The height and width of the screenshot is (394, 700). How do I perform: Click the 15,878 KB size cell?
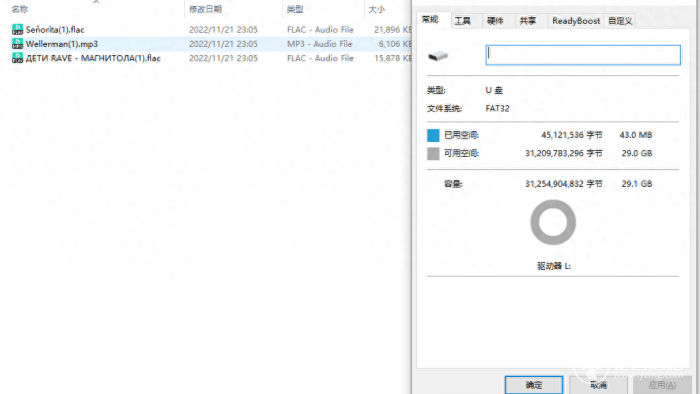393,58
